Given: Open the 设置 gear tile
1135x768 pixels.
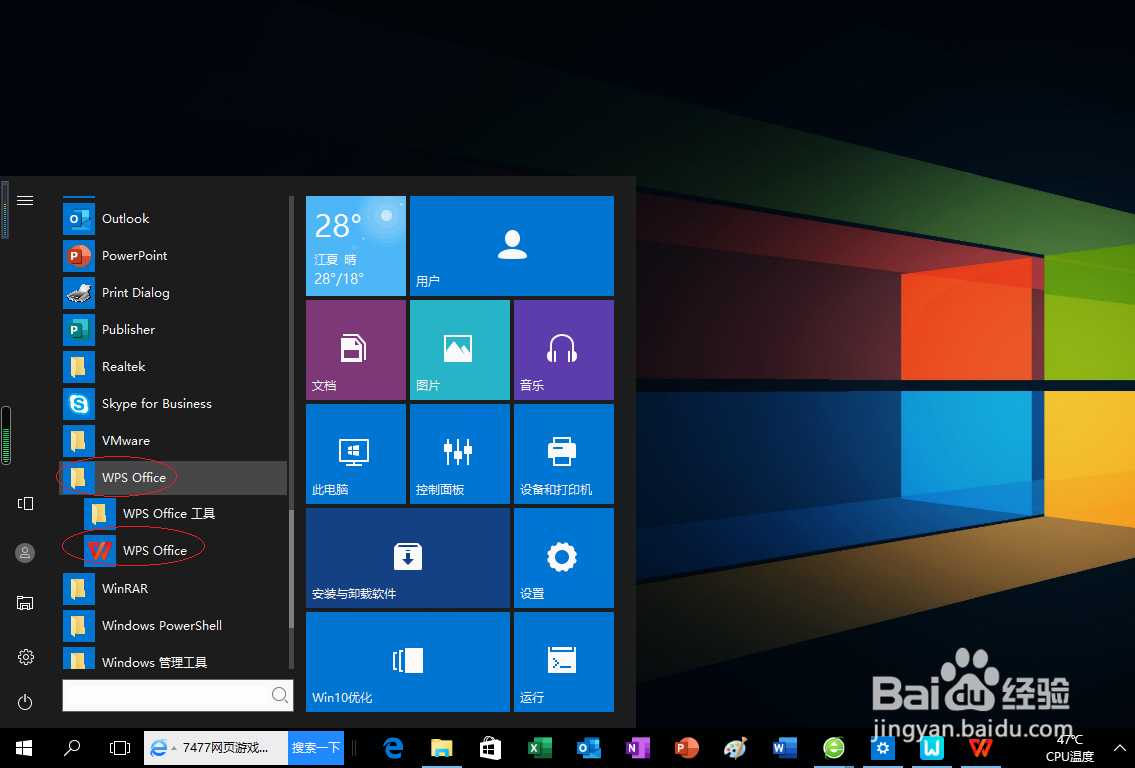Looking at the screenshot, I should (564, 558).
